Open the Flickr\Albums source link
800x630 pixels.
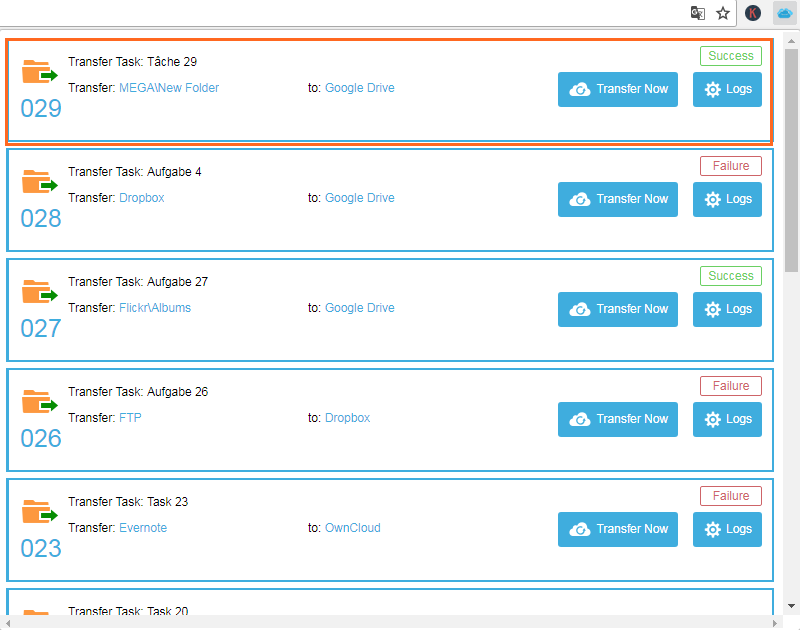pyautogui.click(x=155, y=308)
